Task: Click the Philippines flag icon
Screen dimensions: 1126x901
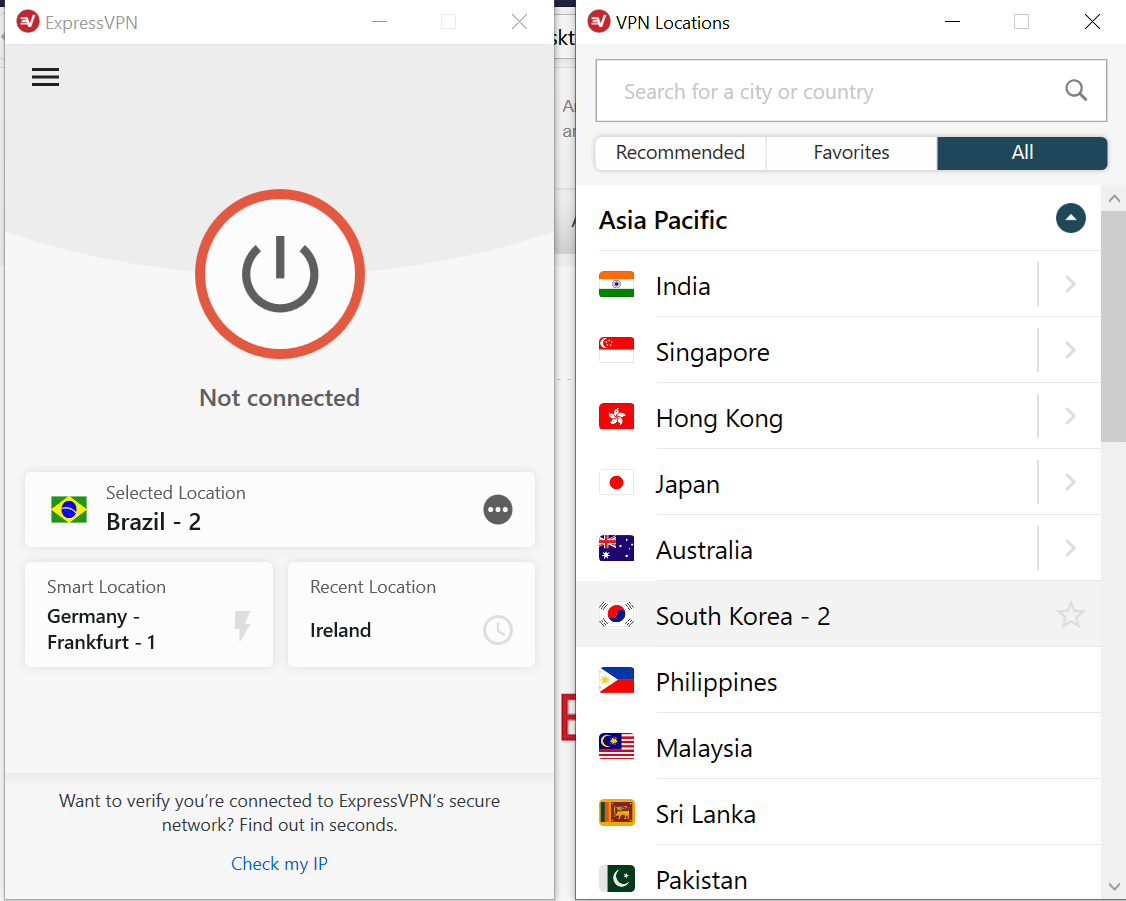Action: (x=616, y=681)
